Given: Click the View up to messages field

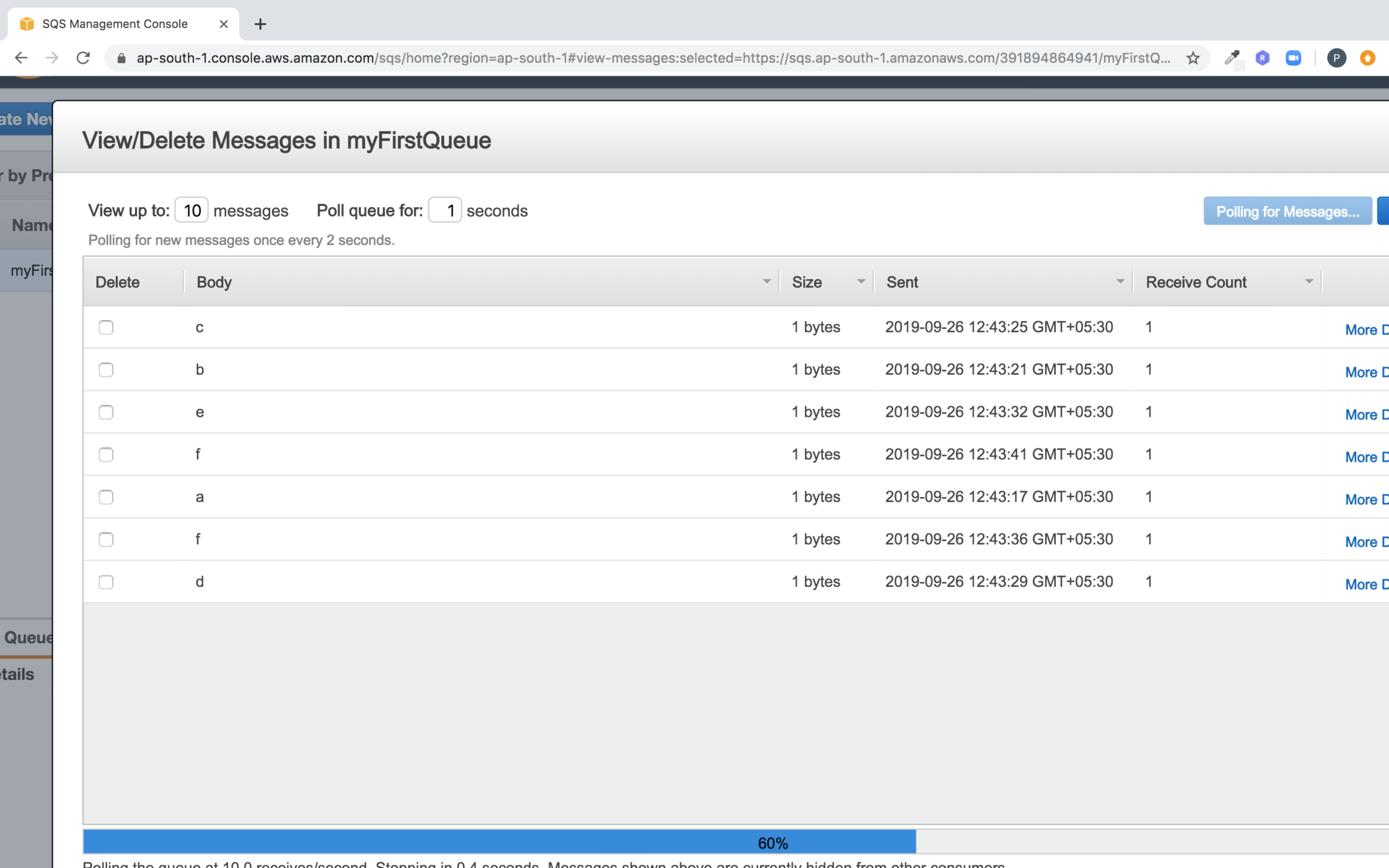Looking at the screenshot, I should (192, 210).
